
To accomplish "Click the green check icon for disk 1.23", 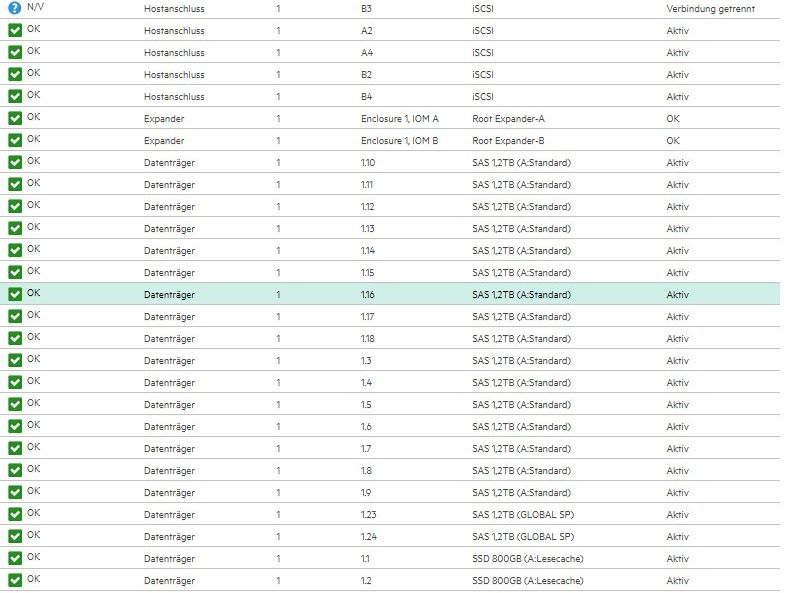I will 15,515.
